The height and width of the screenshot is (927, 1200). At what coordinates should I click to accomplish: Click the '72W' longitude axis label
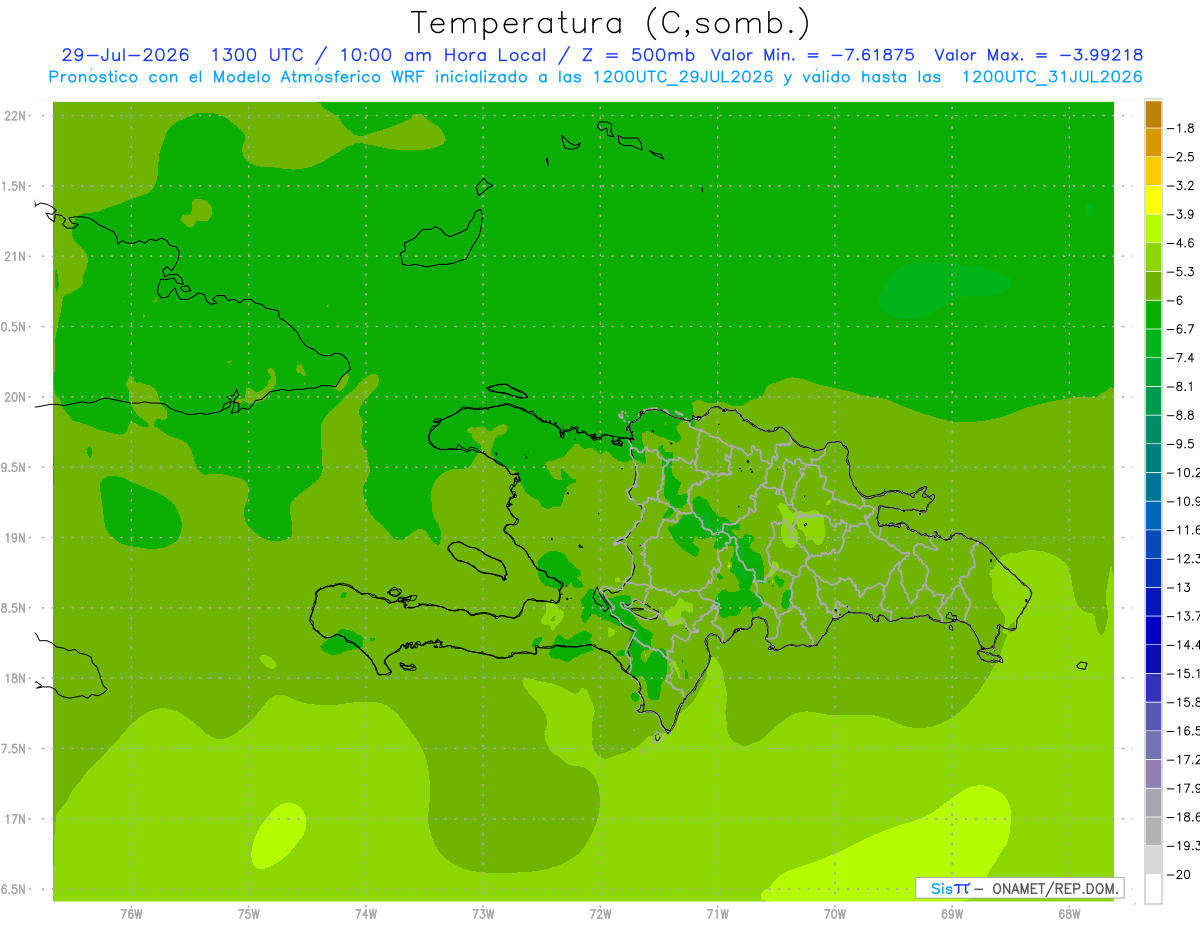pos(600,914)
